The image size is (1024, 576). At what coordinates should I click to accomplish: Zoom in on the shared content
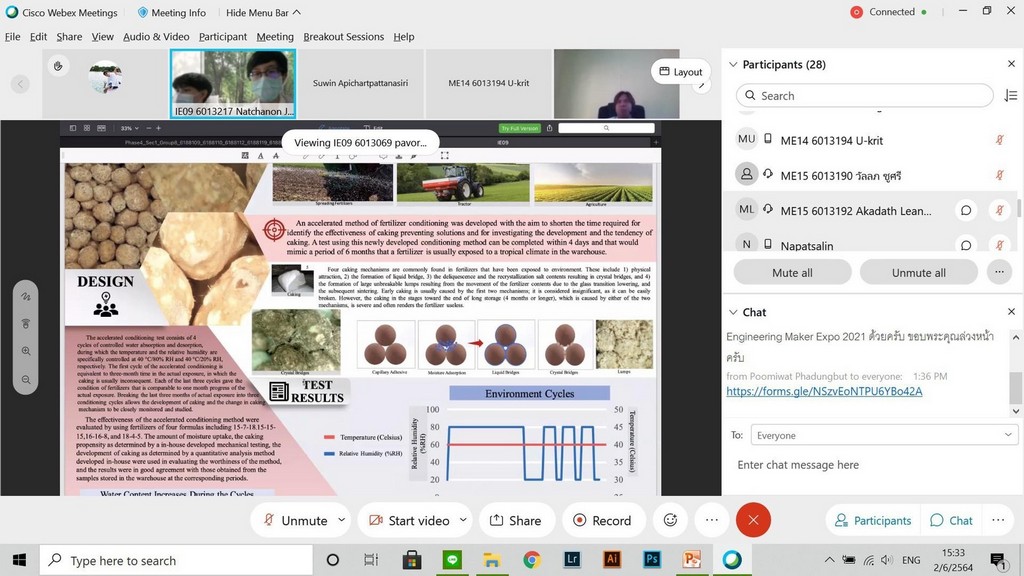tap(26, 352)
